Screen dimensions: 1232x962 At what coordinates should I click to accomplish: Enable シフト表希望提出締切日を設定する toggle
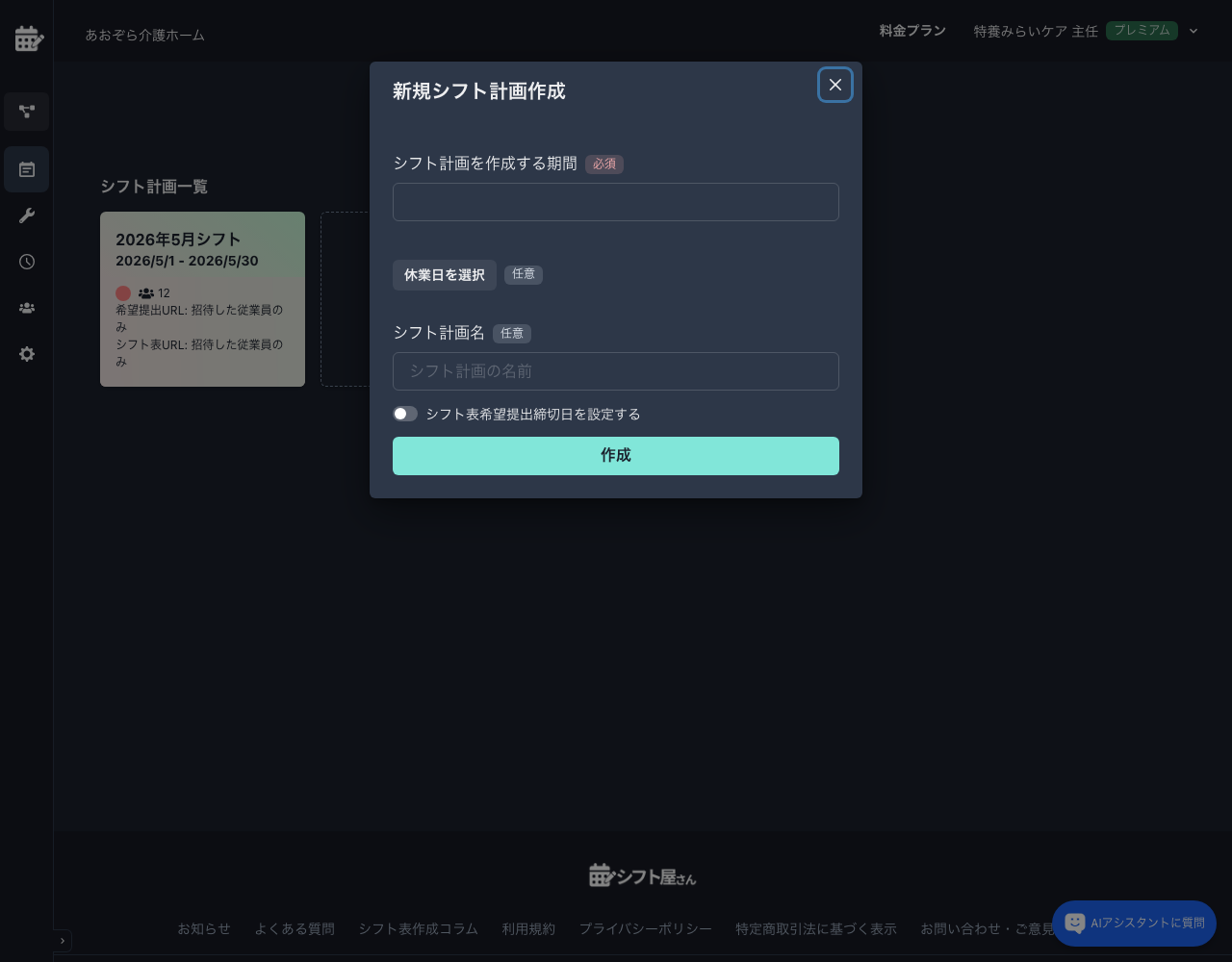405,414
